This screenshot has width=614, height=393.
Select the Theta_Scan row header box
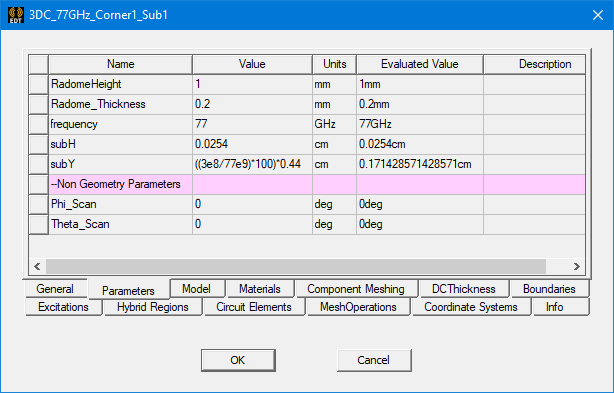pyautogui.click(x=39, y=224)
